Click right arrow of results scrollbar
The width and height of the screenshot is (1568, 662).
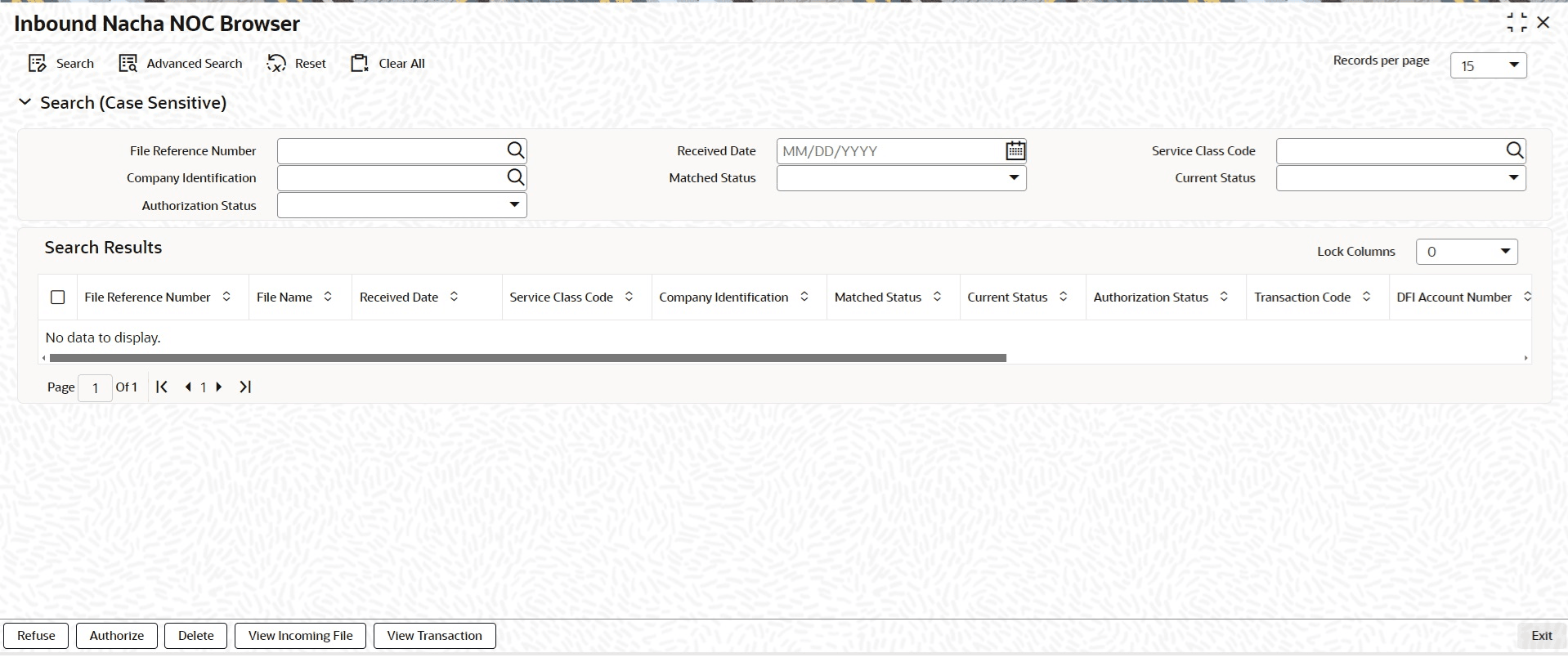(1525, 358)
